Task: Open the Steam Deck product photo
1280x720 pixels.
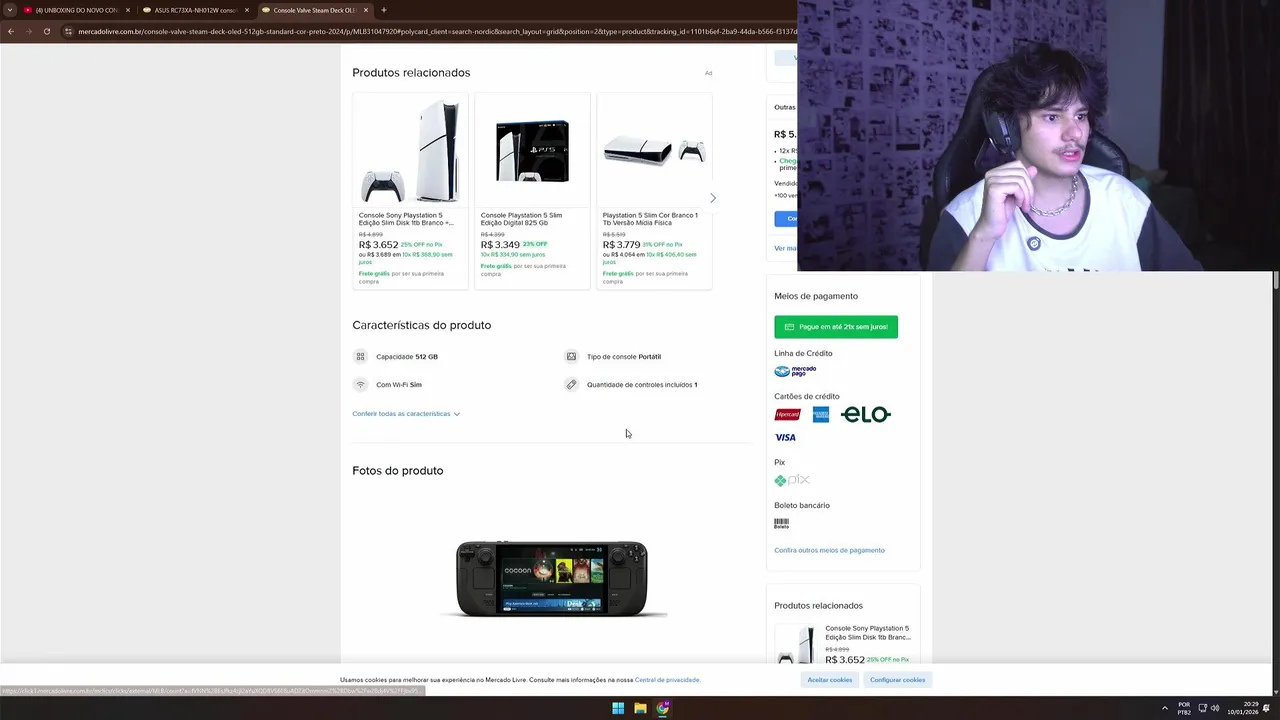Action: pyautogui.click(x=552, y=579)
